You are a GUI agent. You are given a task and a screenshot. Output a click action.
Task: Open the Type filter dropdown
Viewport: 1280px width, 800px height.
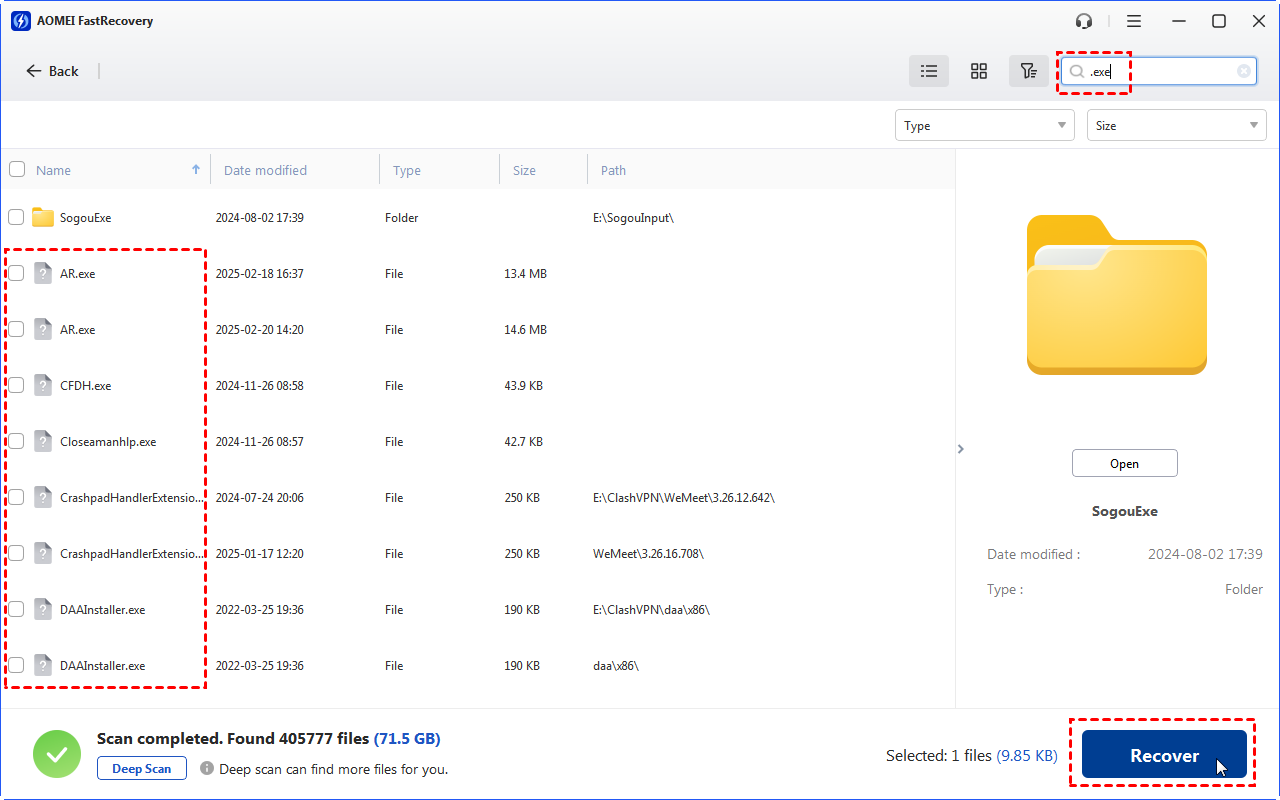tap(984, 125)
